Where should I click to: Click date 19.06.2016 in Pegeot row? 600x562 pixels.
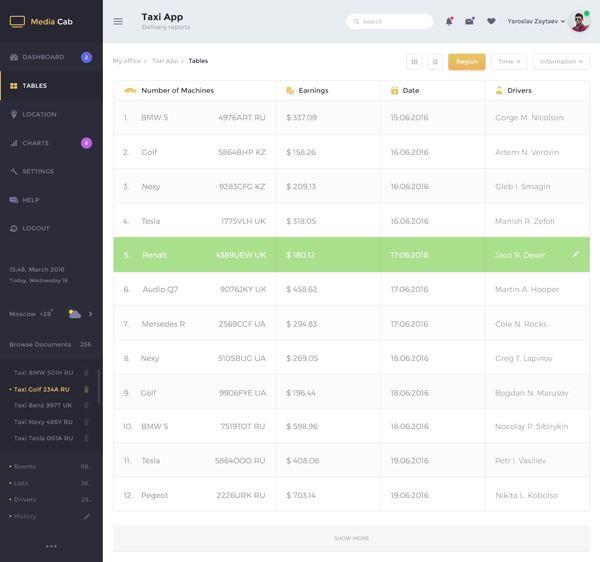409,495
